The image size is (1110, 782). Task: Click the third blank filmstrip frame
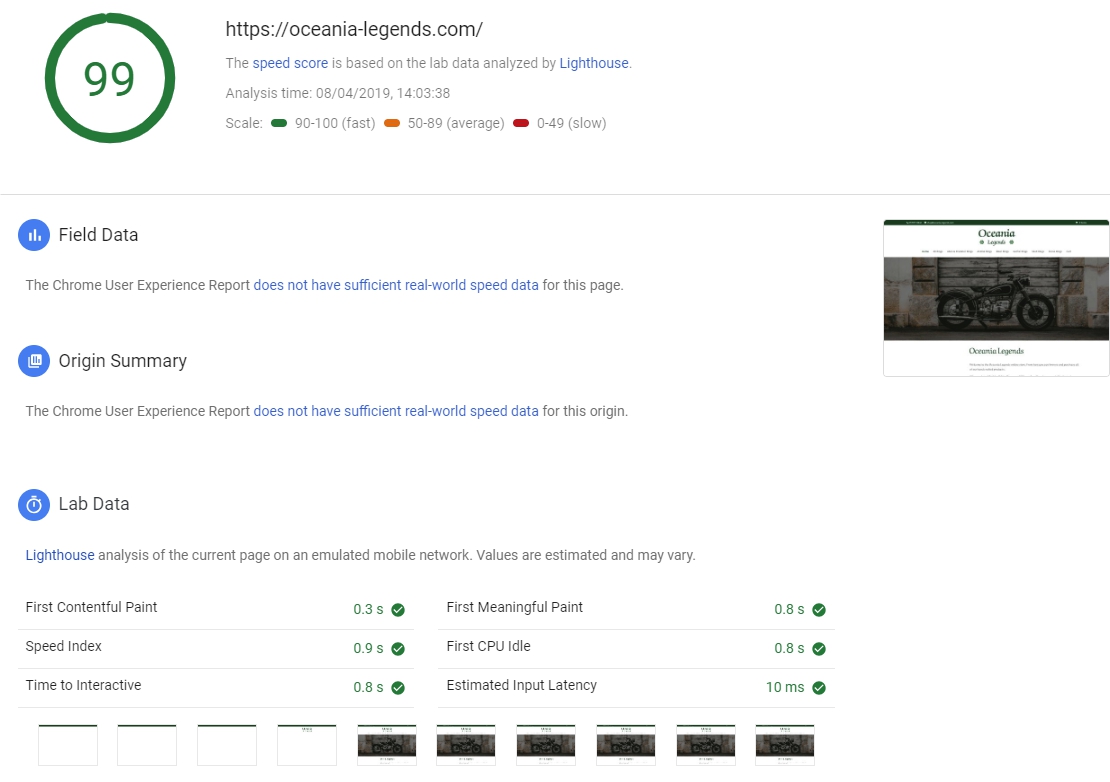227,745
